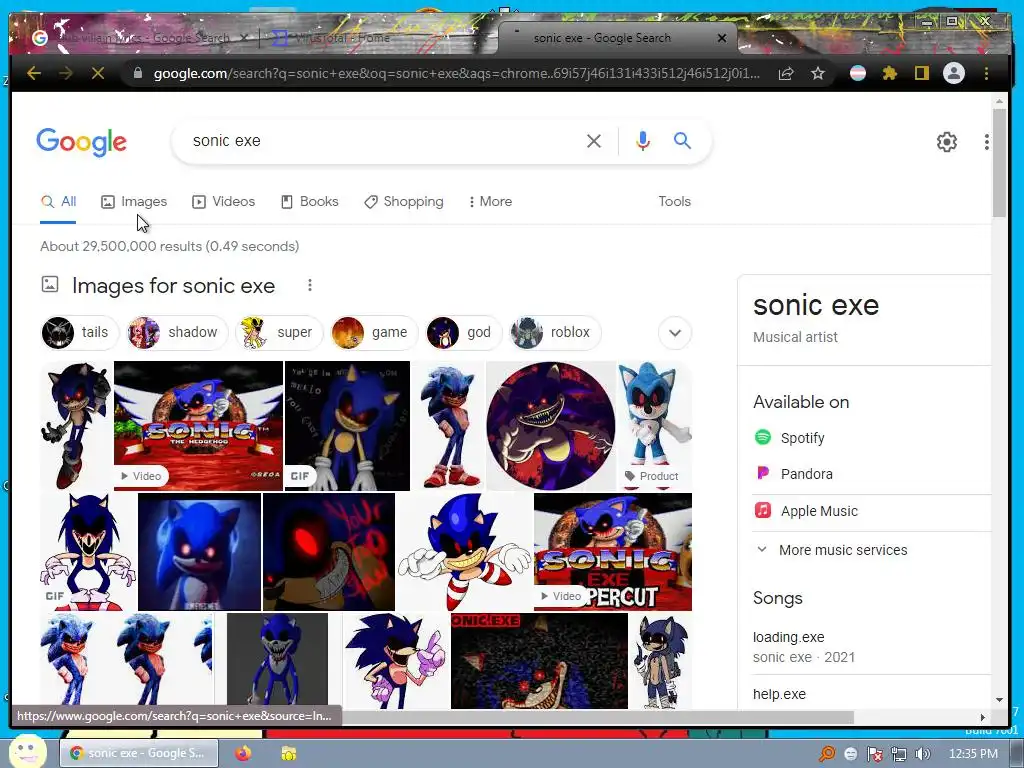Open the help.exe song entry

pos(779,694)
